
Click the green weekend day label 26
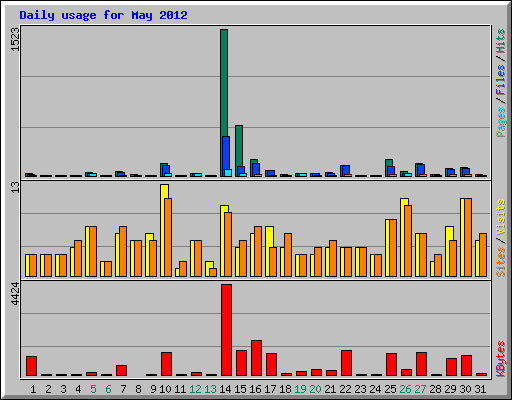point(405,389)
